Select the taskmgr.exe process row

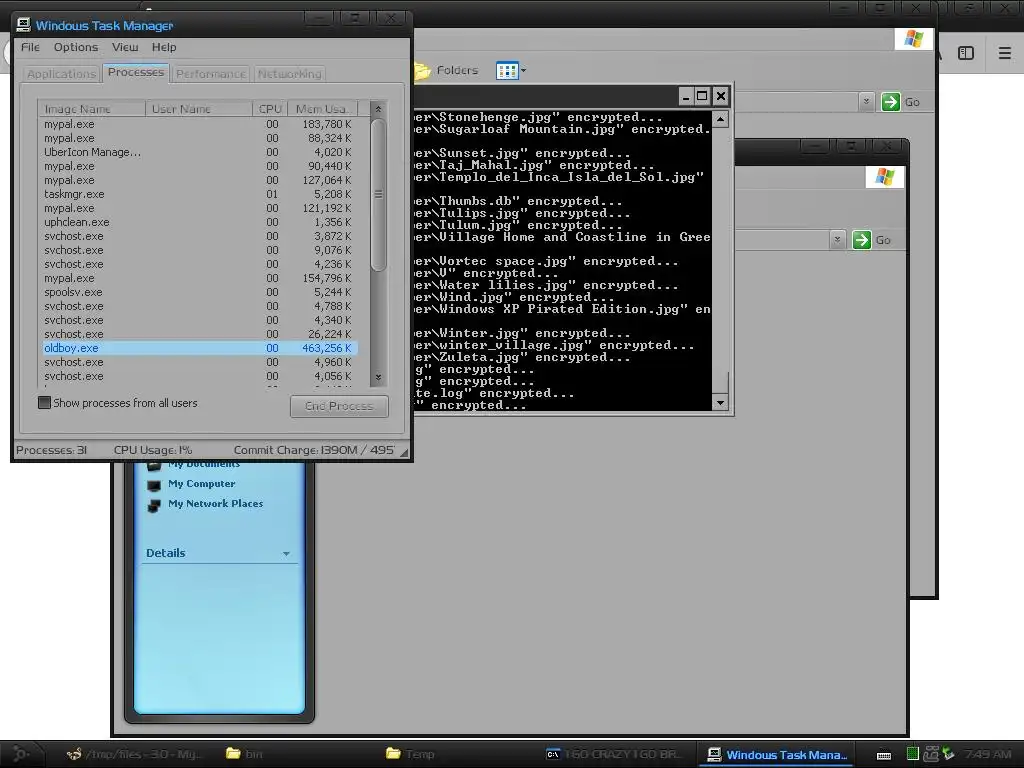click(x=199, y=194)
